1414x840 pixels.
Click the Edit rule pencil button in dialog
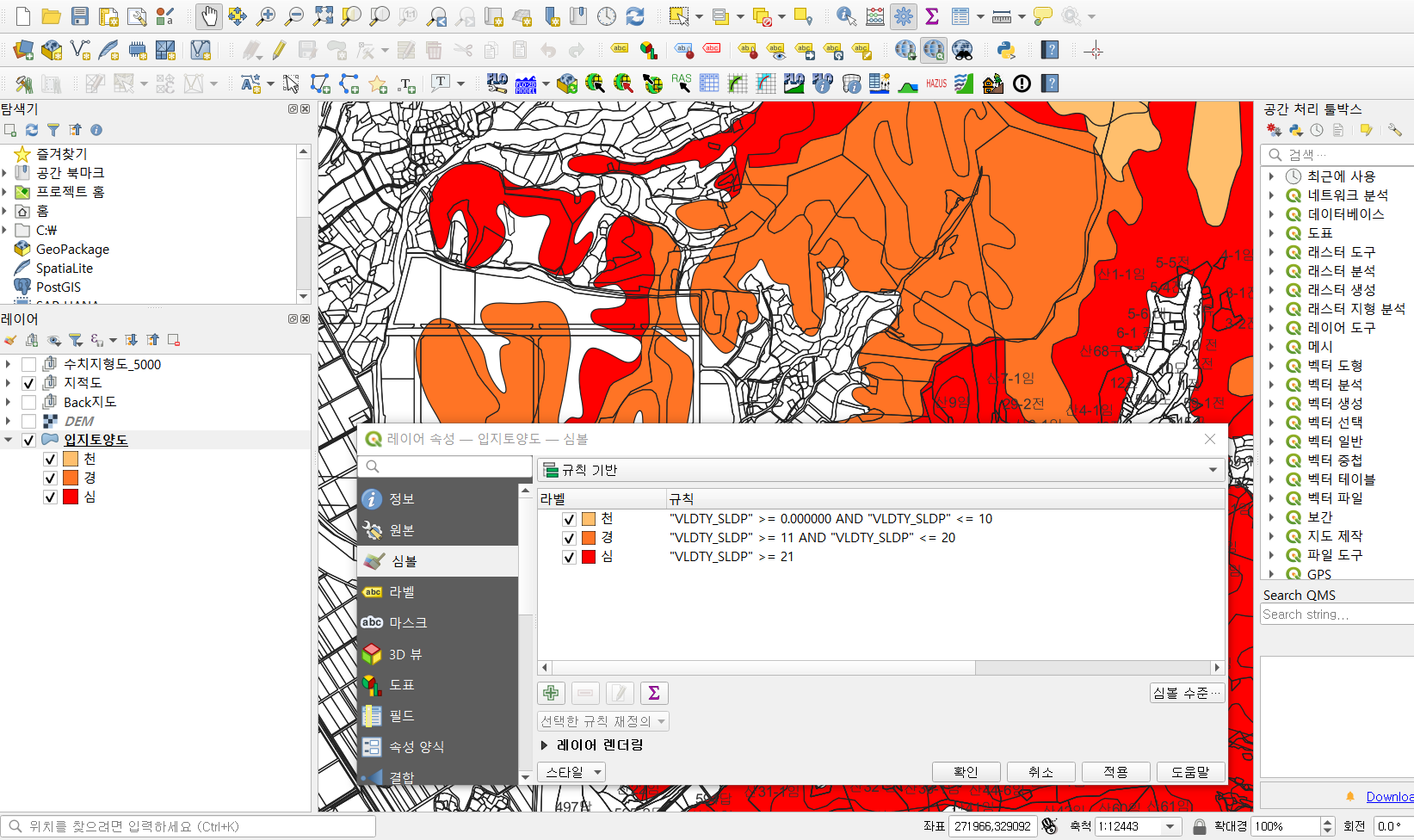coord(620,693)
